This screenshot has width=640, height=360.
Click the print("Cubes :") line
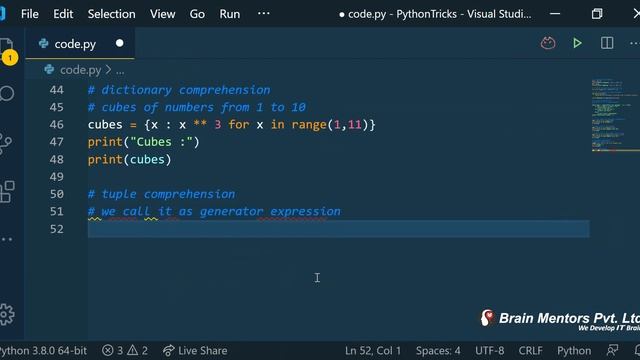point(144,142)
